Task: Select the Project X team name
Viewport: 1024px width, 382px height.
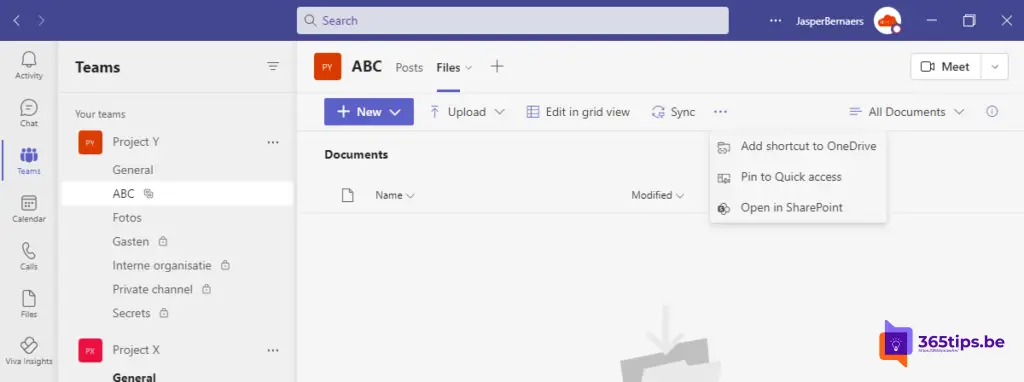Action: [x=136, y=351]
